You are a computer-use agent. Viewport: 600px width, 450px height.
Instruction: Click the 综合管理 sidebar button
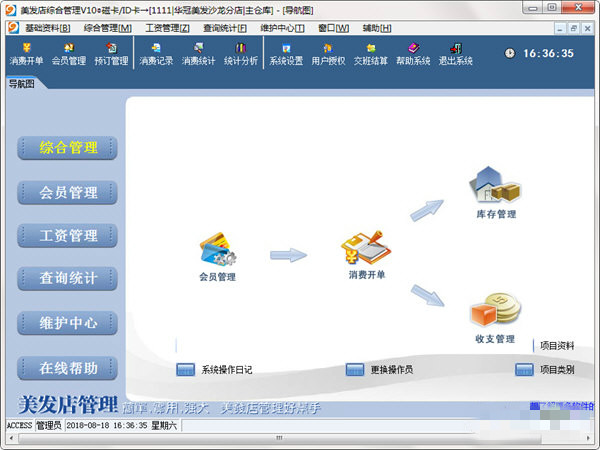coord(67,148)
